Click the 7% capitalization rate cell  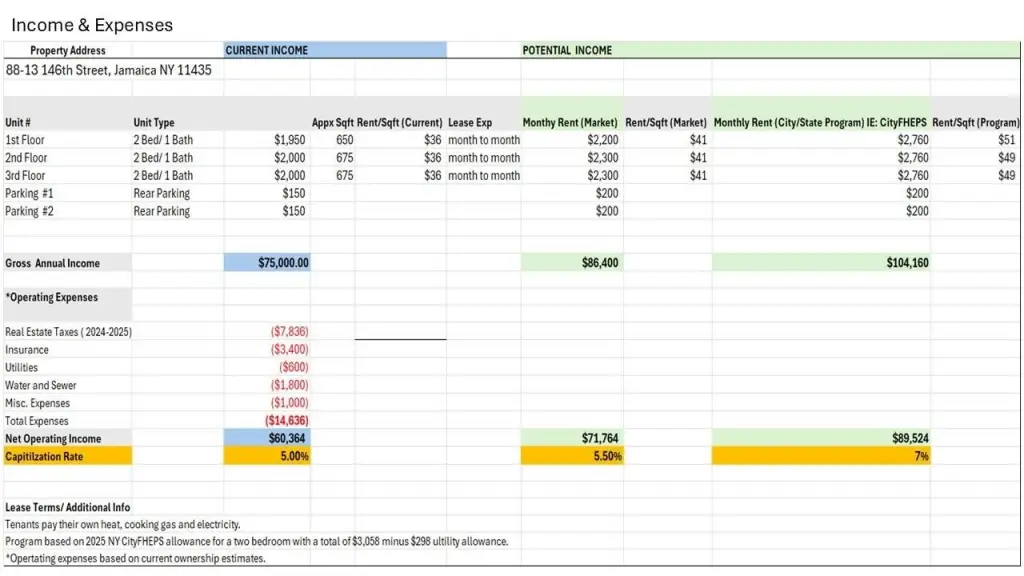tap(920, 456)
